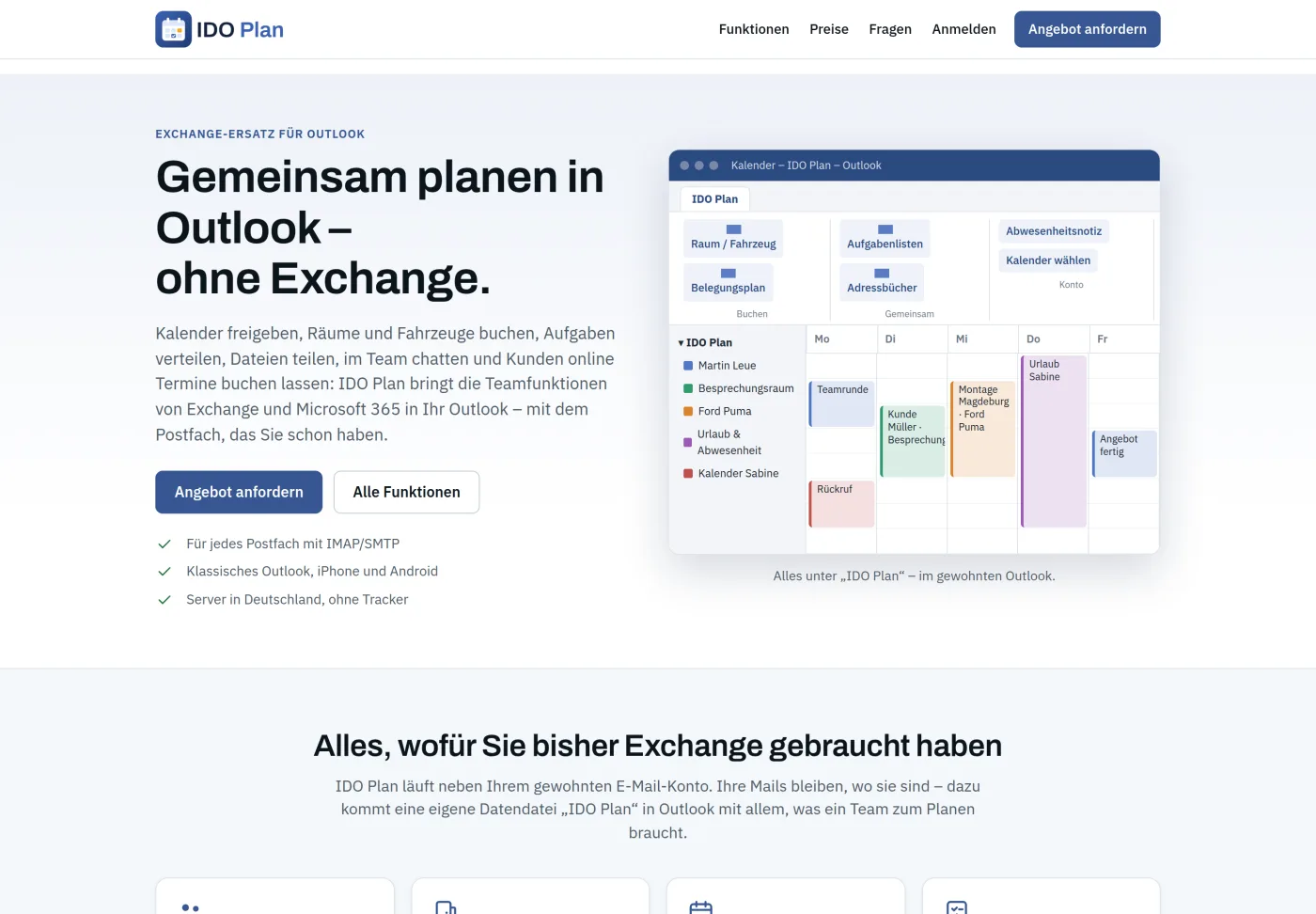Screen dimensions: 1316x914
Task: Select Ford Puma in the calendar list
Action: point(725,411)
